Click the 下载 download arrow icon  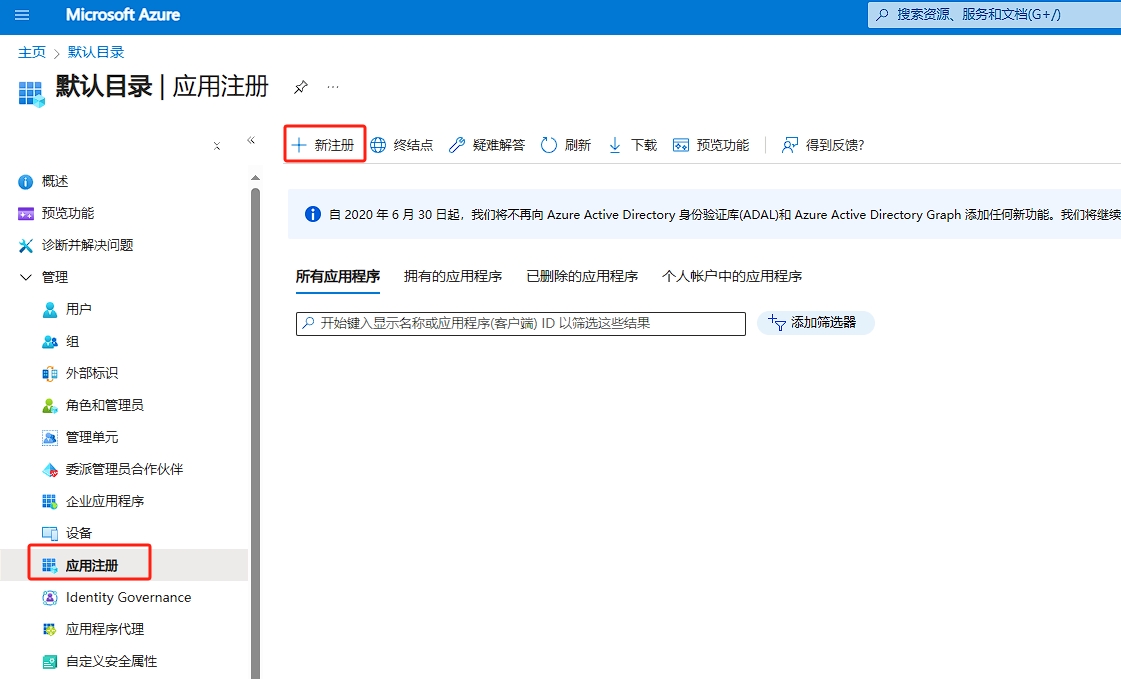(615, 145)
